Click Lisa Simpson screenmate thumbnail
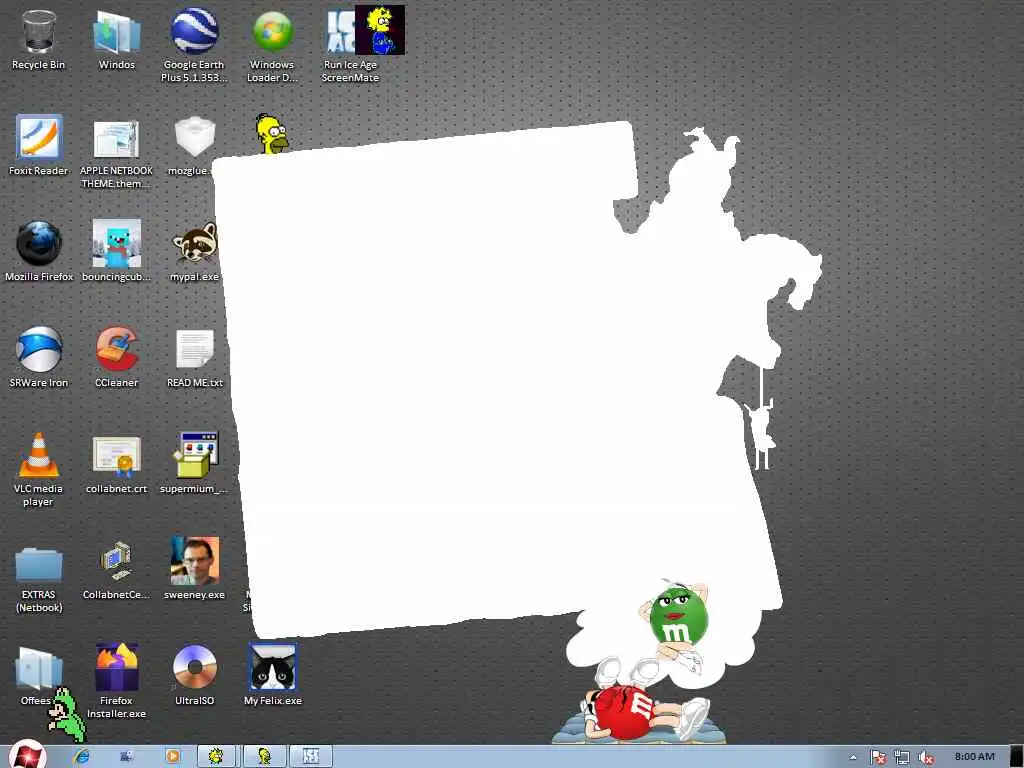The height and width of the screenshot is (768, 1024). (380, 30)
